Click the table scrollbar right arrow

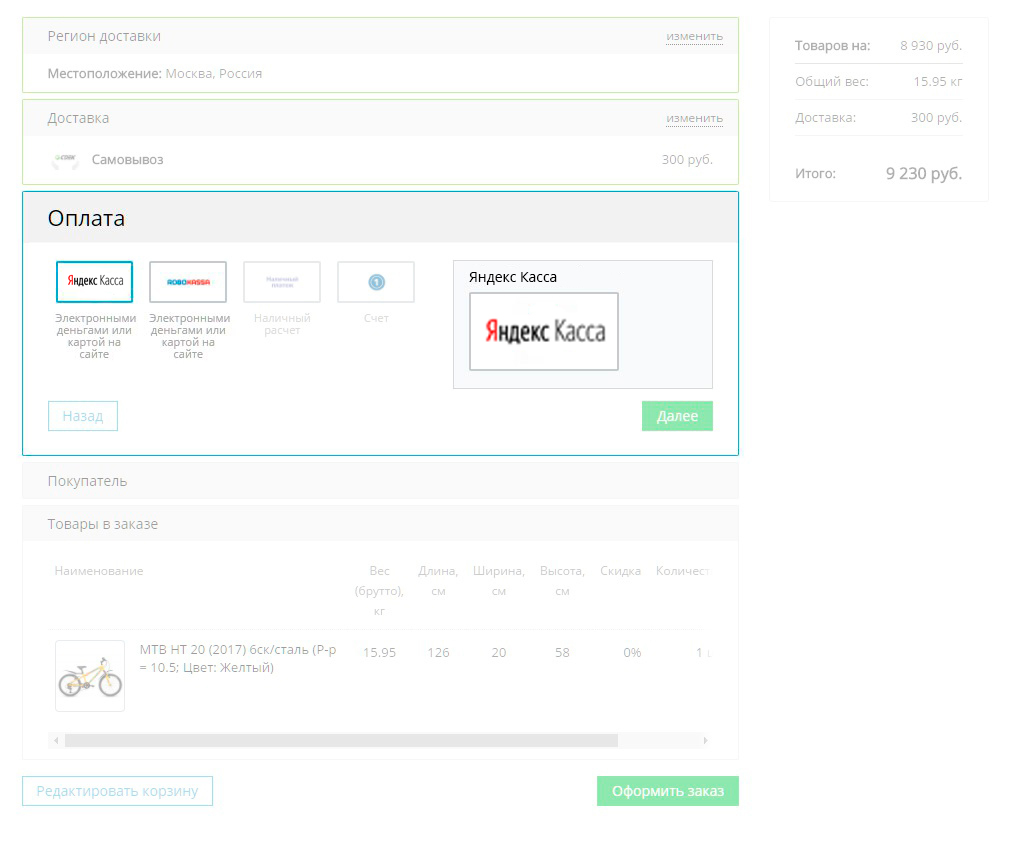[x=706, y=740]
